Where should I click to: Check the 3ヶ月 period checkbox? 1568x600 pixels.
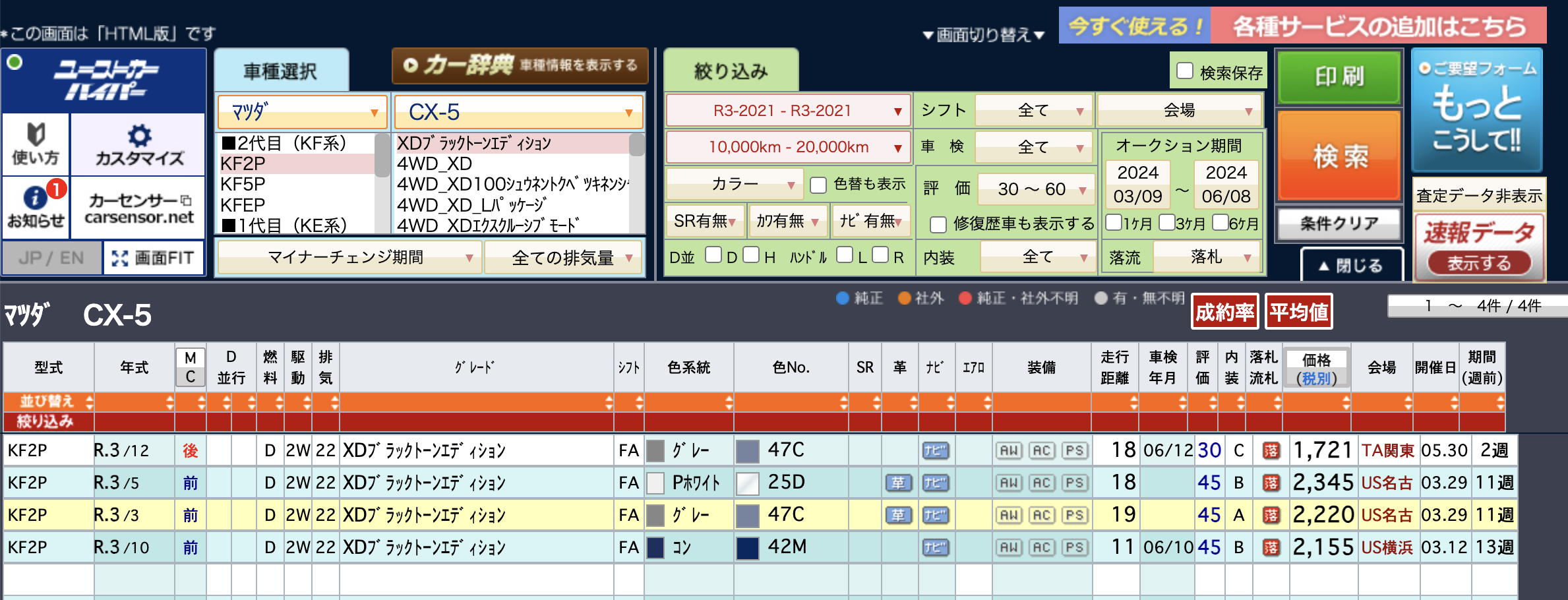(x=1166, y=222)
